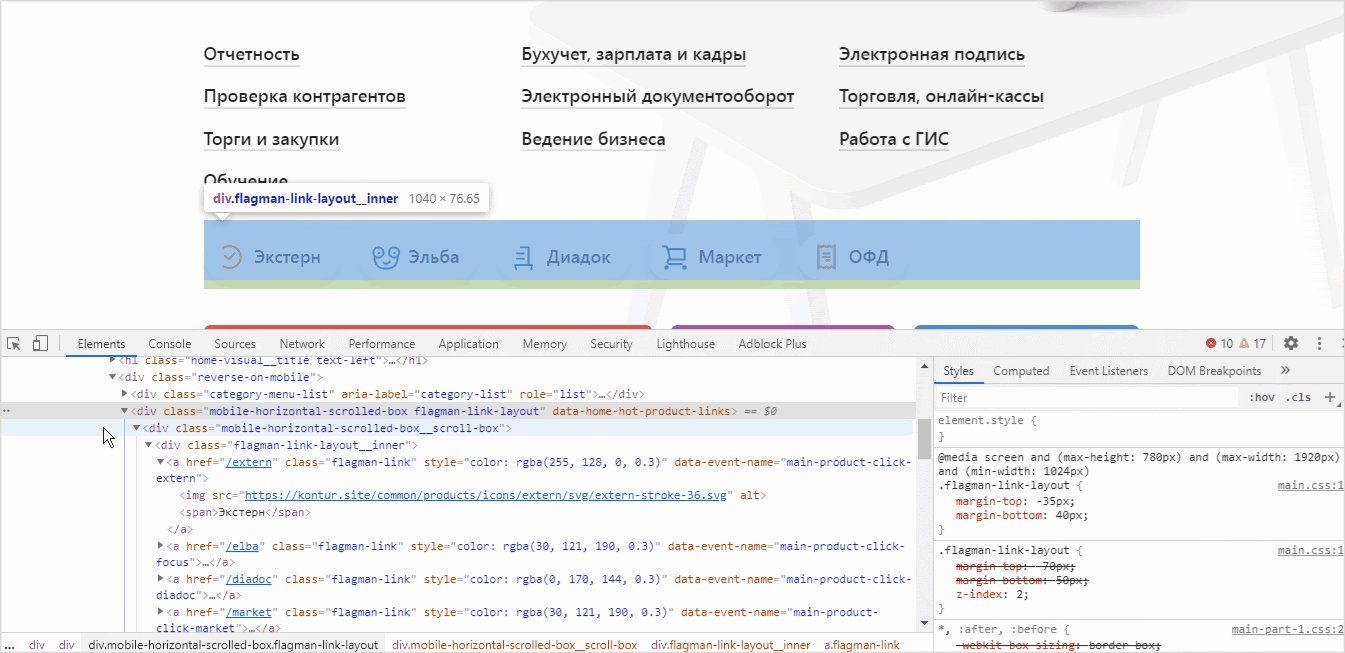
Task: Open the Adblock Plus tab
Action: click(772, 343)
